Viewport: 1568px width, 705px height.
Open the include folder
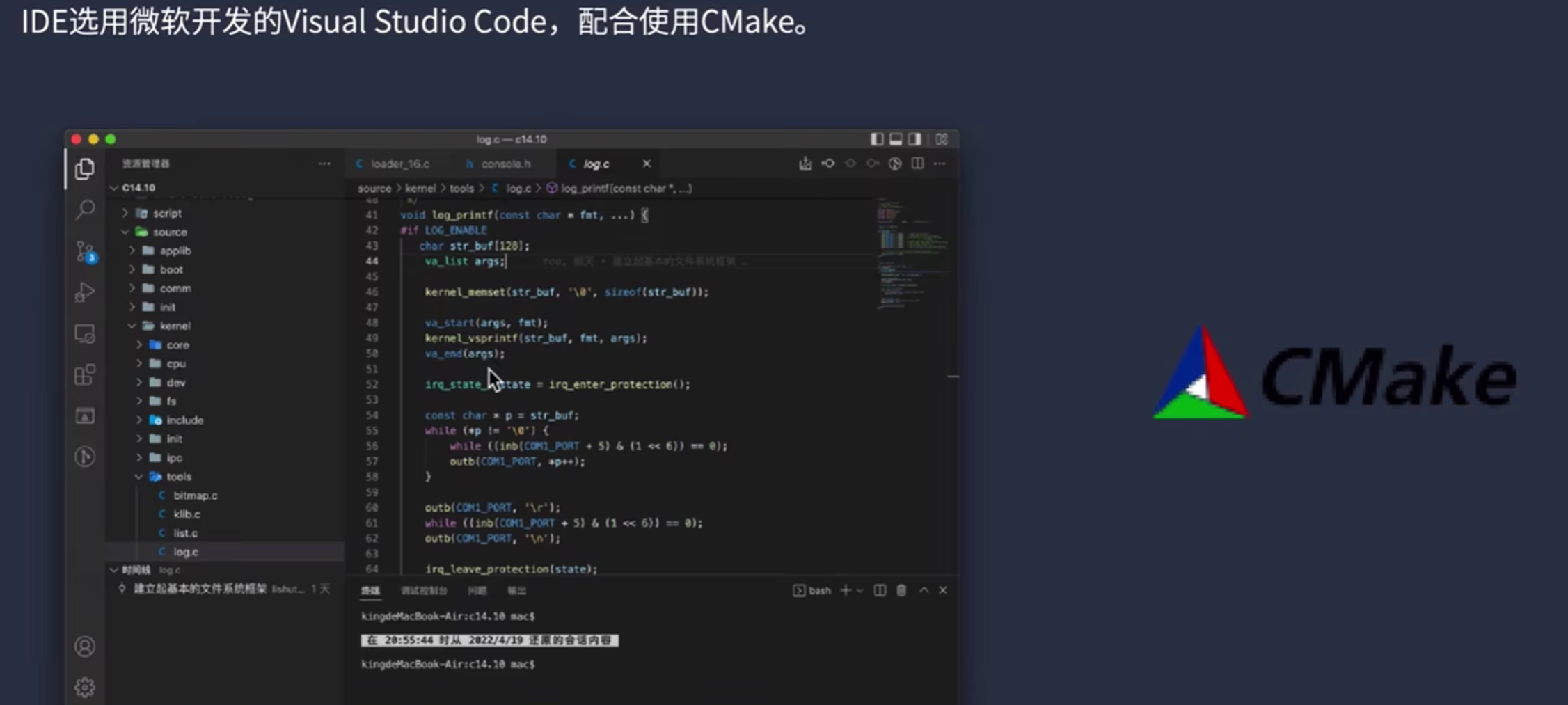[x=185, y=420]
